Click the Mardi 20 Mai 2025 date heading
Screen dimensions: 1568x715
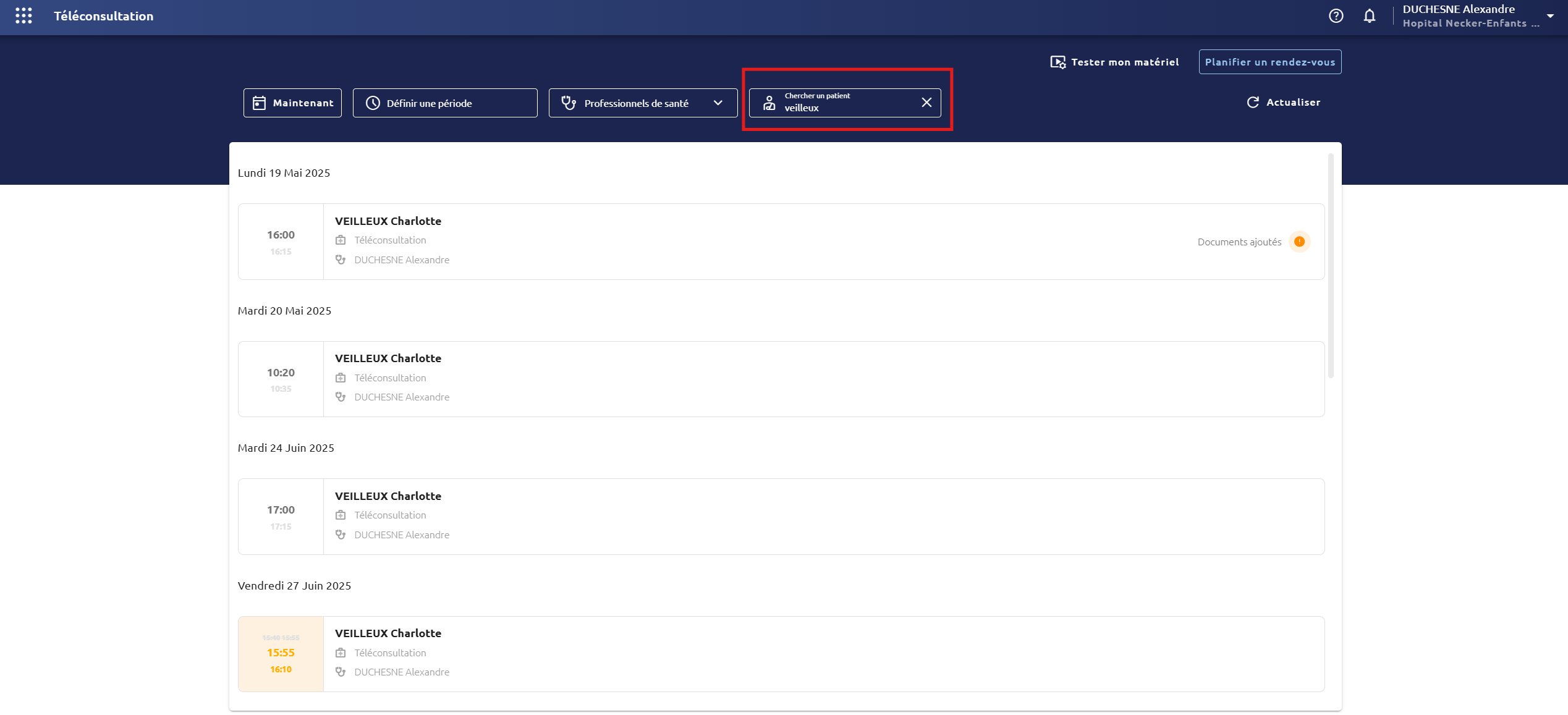click(284, 311)
